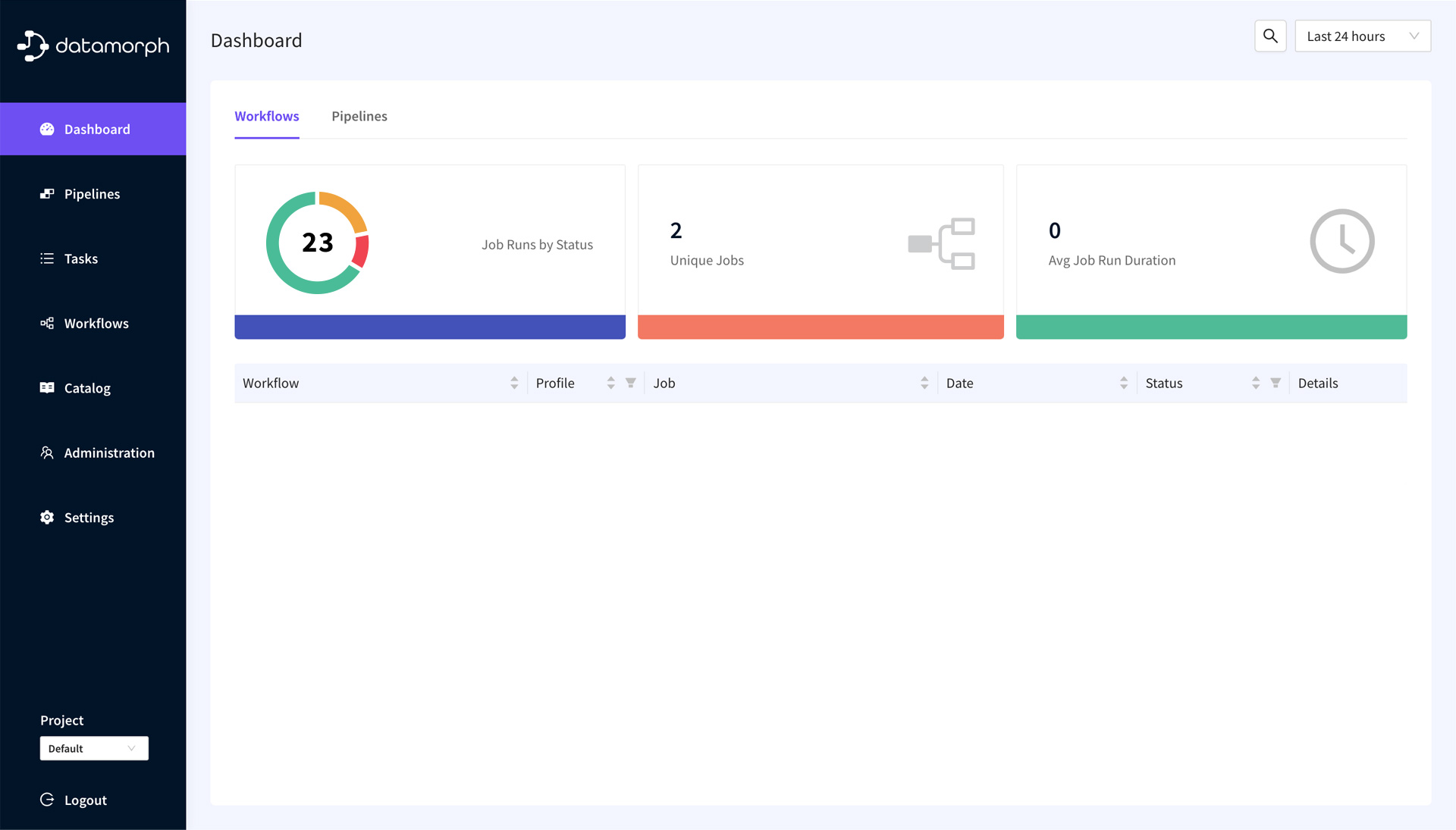Image resolution: width=1456 pixels, height=830 pixels.
Task: Go to Administration in the sidebar
Action: tap(108, 453)
